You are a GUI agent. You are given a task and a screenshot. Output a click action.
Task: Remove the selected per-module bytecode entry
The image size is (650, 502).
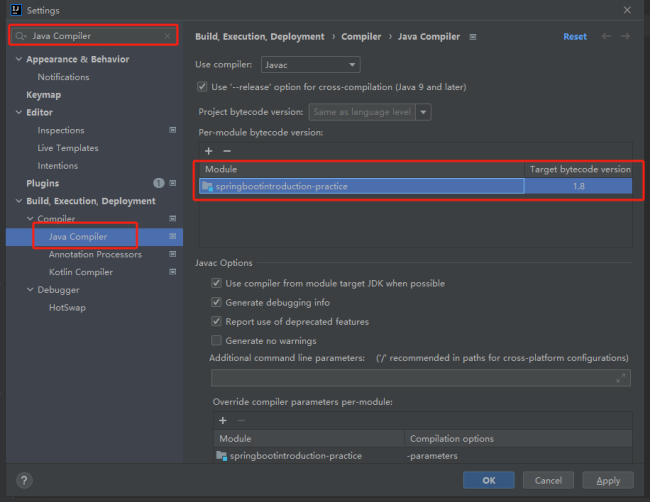coord(227,151)
